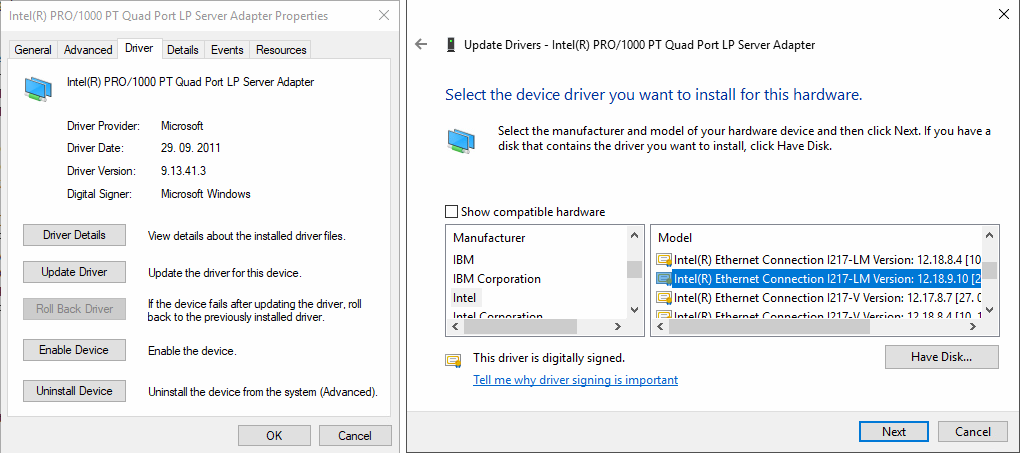
Task: Click the network adapter icon in Properties dialog
Action: point(38,87)
